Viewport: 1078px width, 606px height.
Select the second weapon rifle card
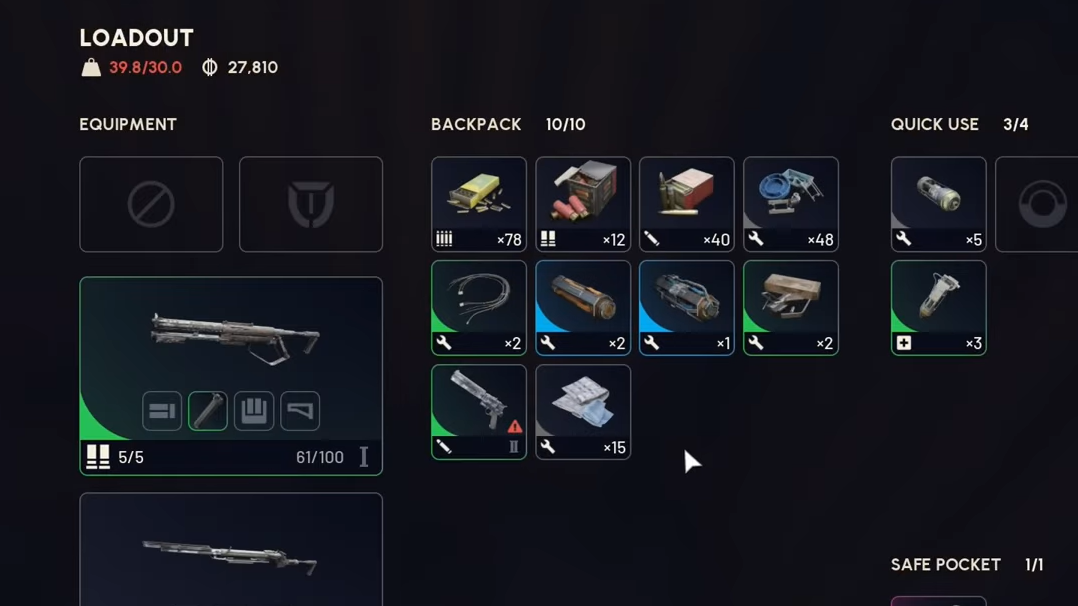(x=231, y=549)
